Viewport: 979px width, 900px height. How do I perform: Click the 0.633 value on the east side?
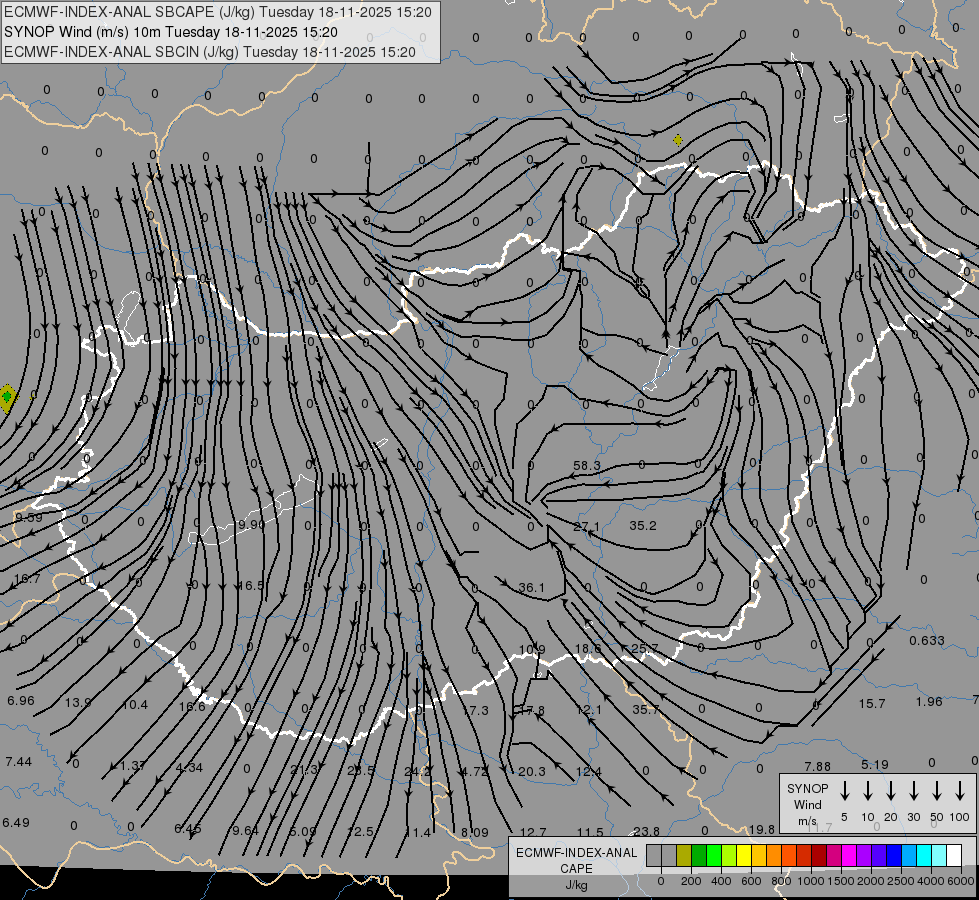927,640
